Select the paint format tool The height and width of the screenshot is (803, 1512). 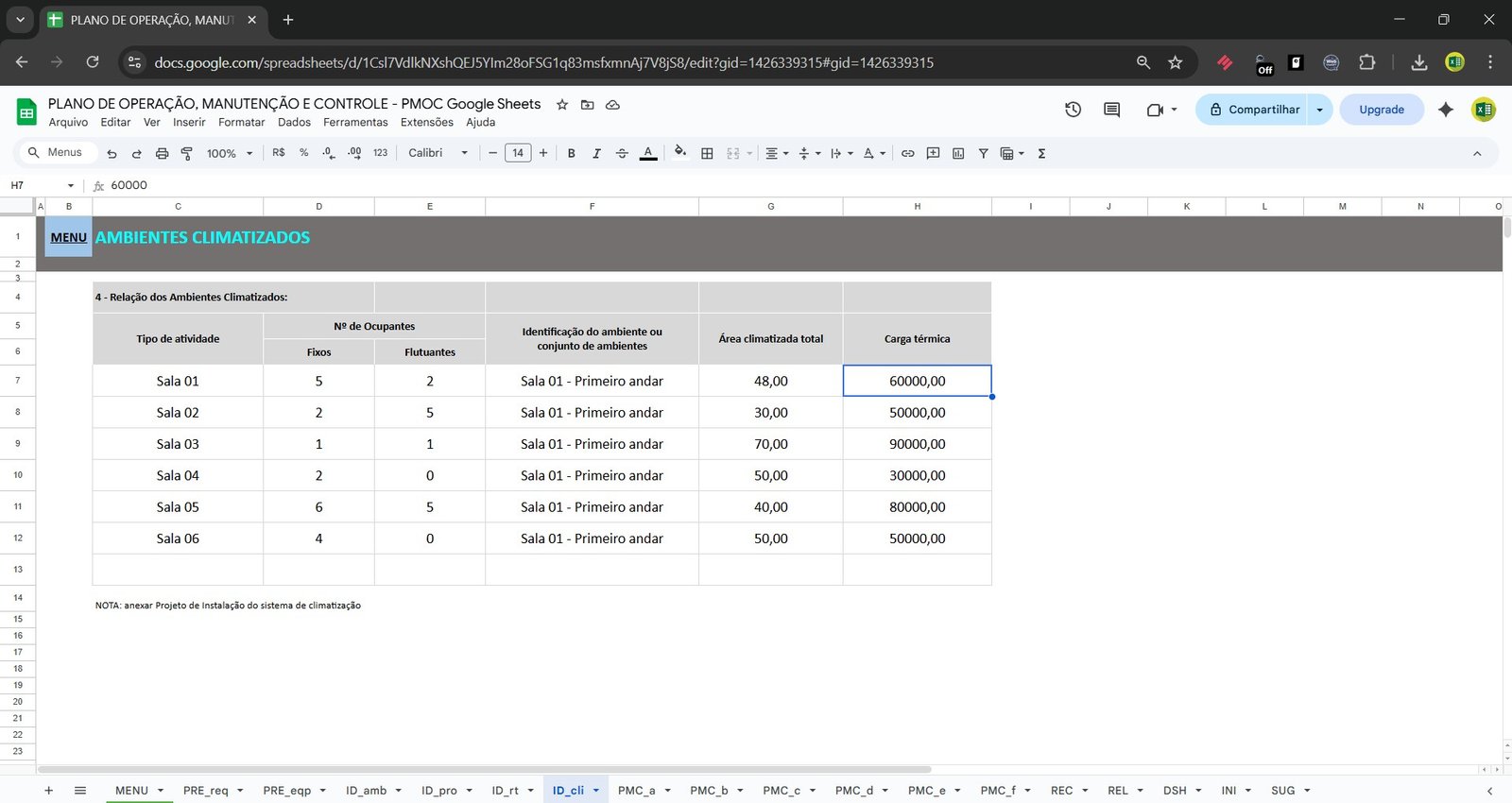click(x=186, y=153)
